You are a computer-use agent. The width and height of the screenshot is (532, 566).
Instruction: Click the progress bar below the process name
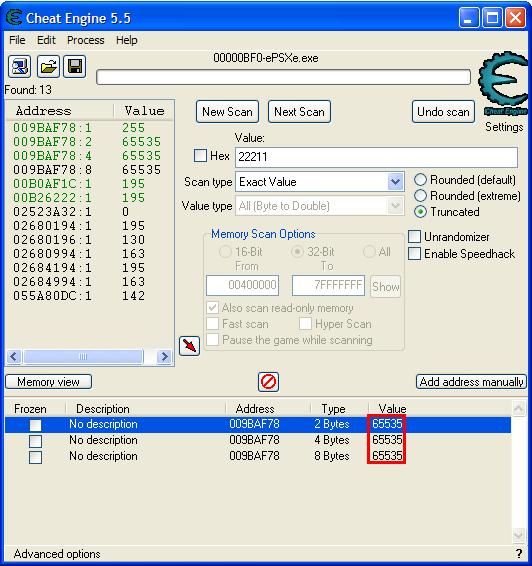[x=284, y=77]
